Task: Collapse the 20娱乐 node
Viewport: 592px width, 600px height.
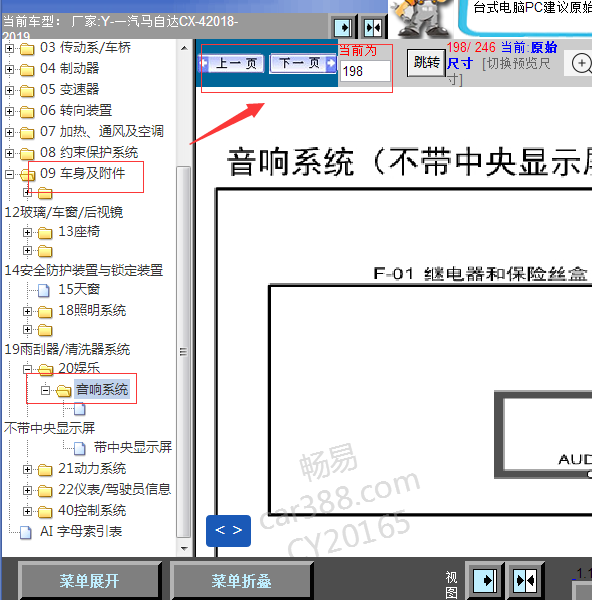Action: (x=27, y=369)
